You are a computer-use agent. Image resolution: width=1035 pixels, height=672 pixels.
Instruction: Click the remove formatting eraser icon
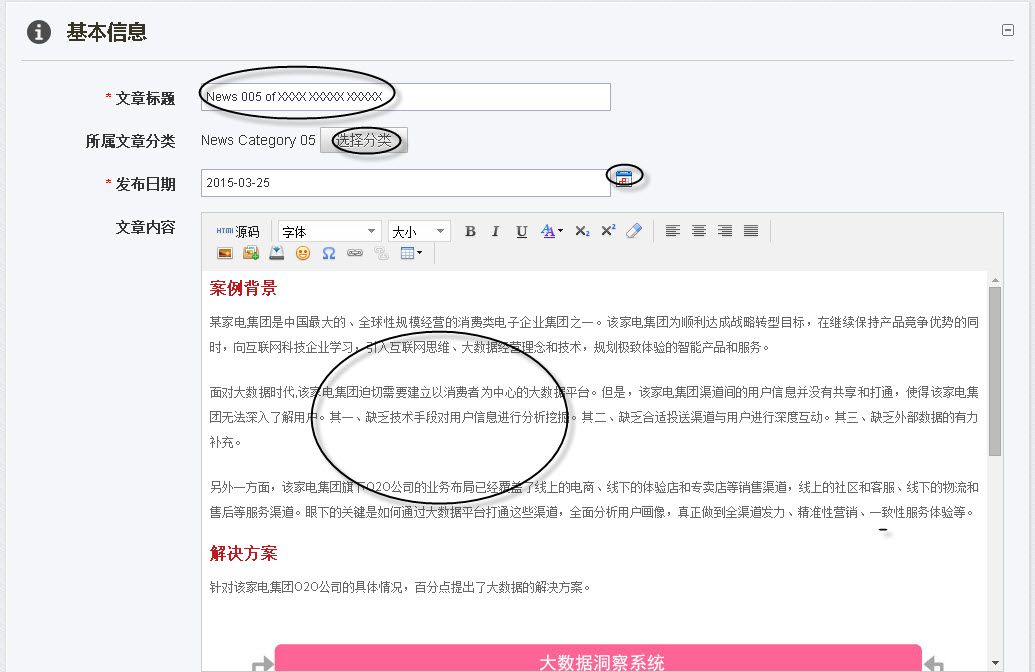(634, 231)
